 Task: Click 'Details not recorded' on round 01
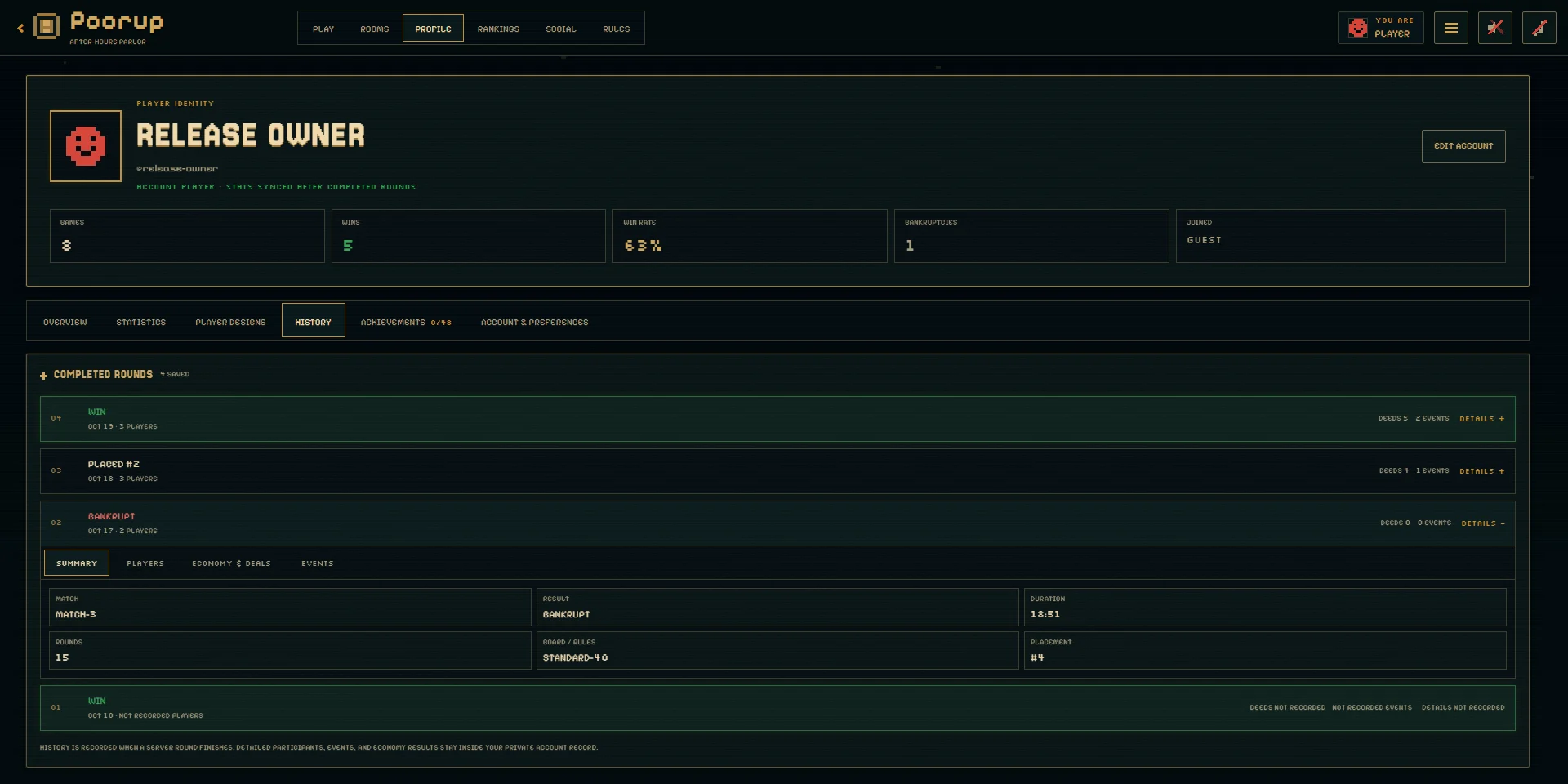[x=1463, y=708]
